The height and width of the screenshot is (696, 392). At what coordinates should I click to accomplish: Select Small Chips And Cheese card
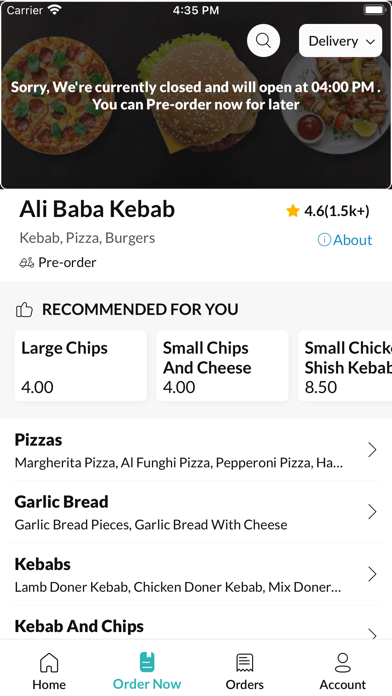pyautogui.click(x=222, y=366)
